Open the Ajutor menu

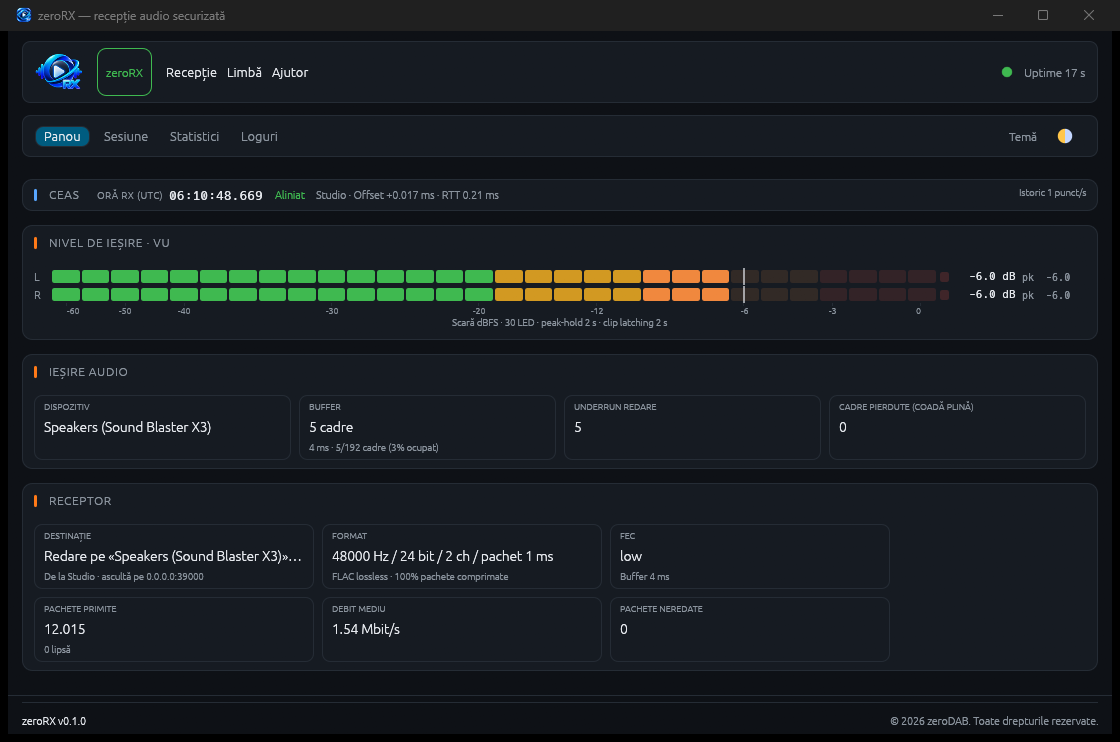click(289, 72)
